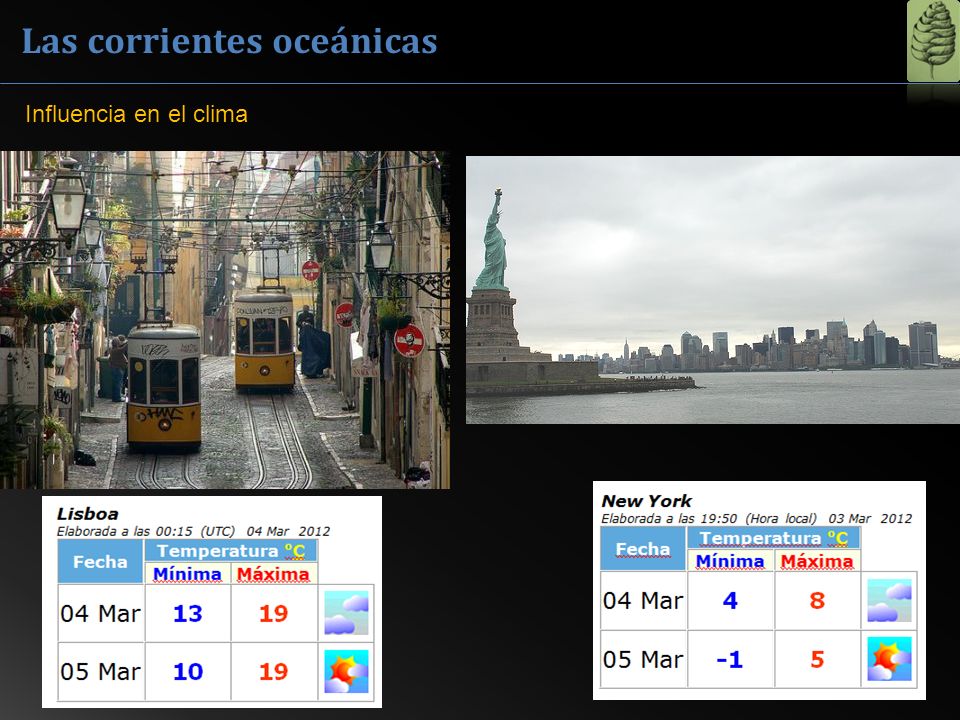Image resolution: width=960 pixels, height=720 pixels.
Task: Click New York minimum value '-1'
Action: tap(730, 659)
